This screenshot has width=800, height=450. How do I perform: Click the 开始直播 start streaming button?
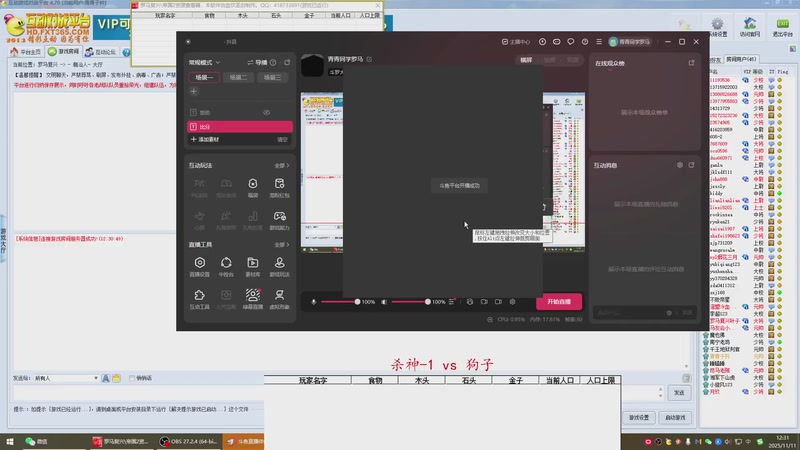[559, 302]
